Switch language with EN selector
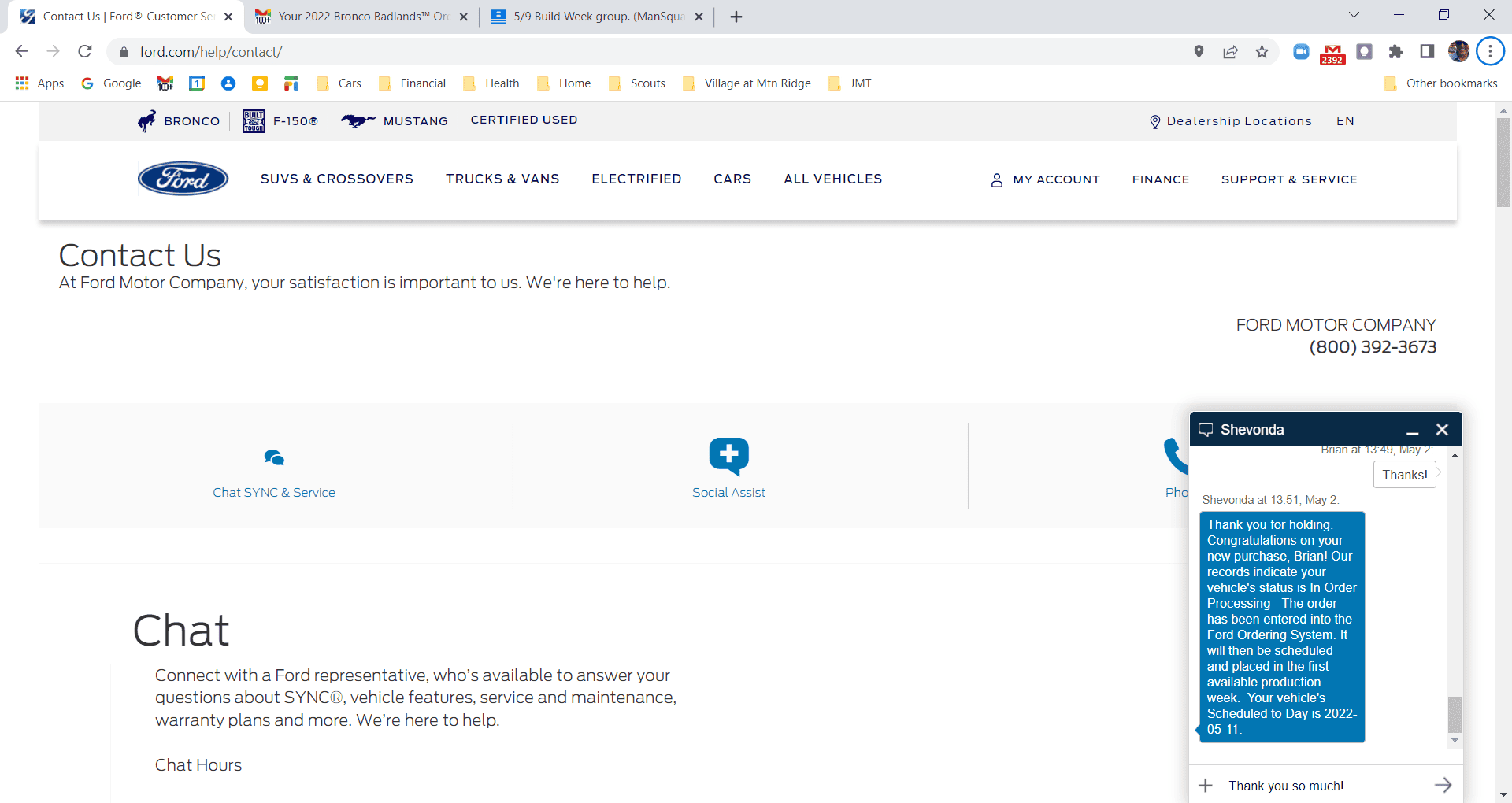Screen dimensions: 1512x803 pos(1345,121)
